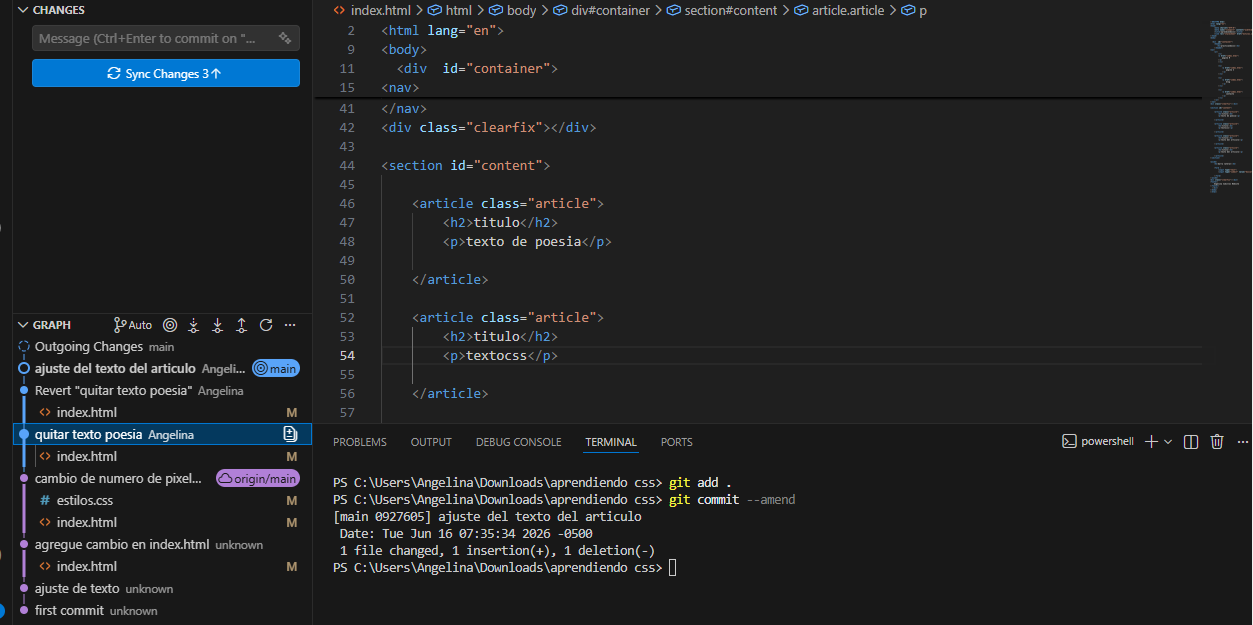Screen dimensions: 1253x625
Task: Click the article.article breadcrumb item
Action: pyautogui.click(x=840, y=10)
